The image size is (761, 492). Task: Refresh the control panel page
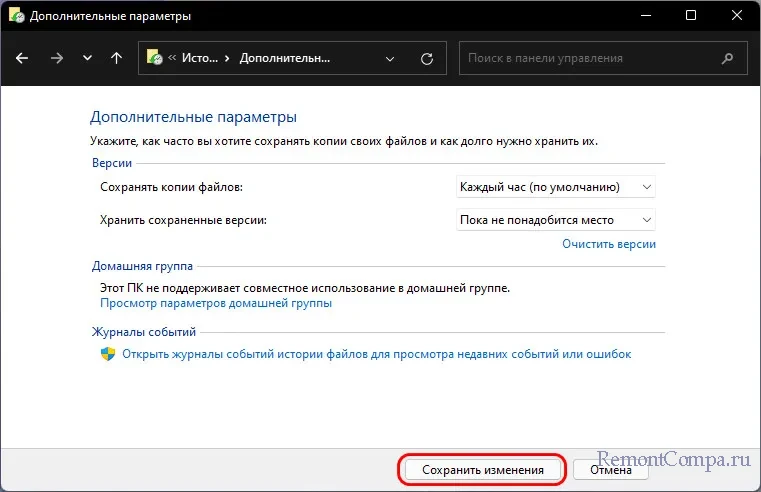427,58
